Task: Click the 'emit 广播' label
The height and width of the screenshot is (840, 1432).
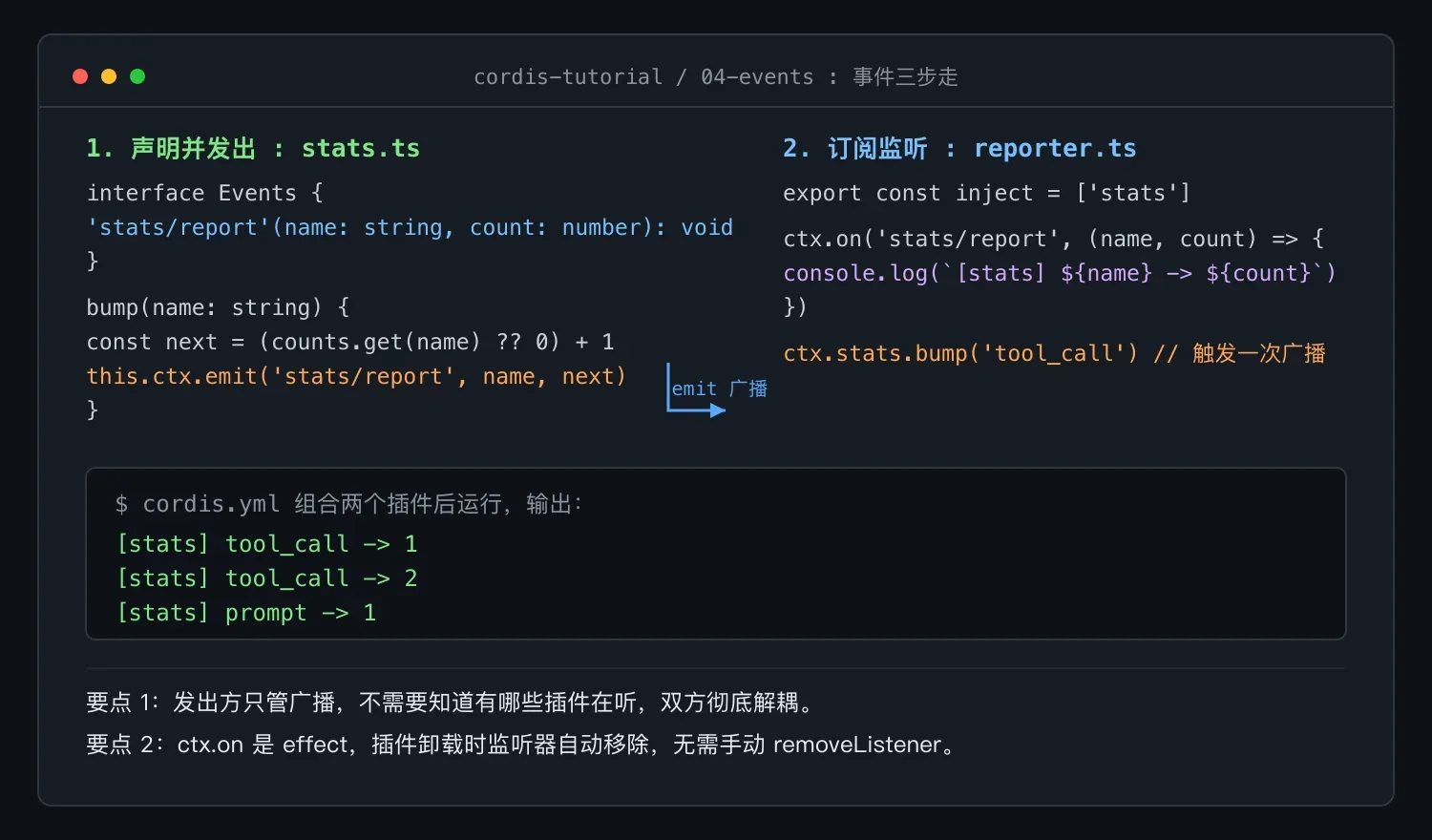Action: coord(719,388)
